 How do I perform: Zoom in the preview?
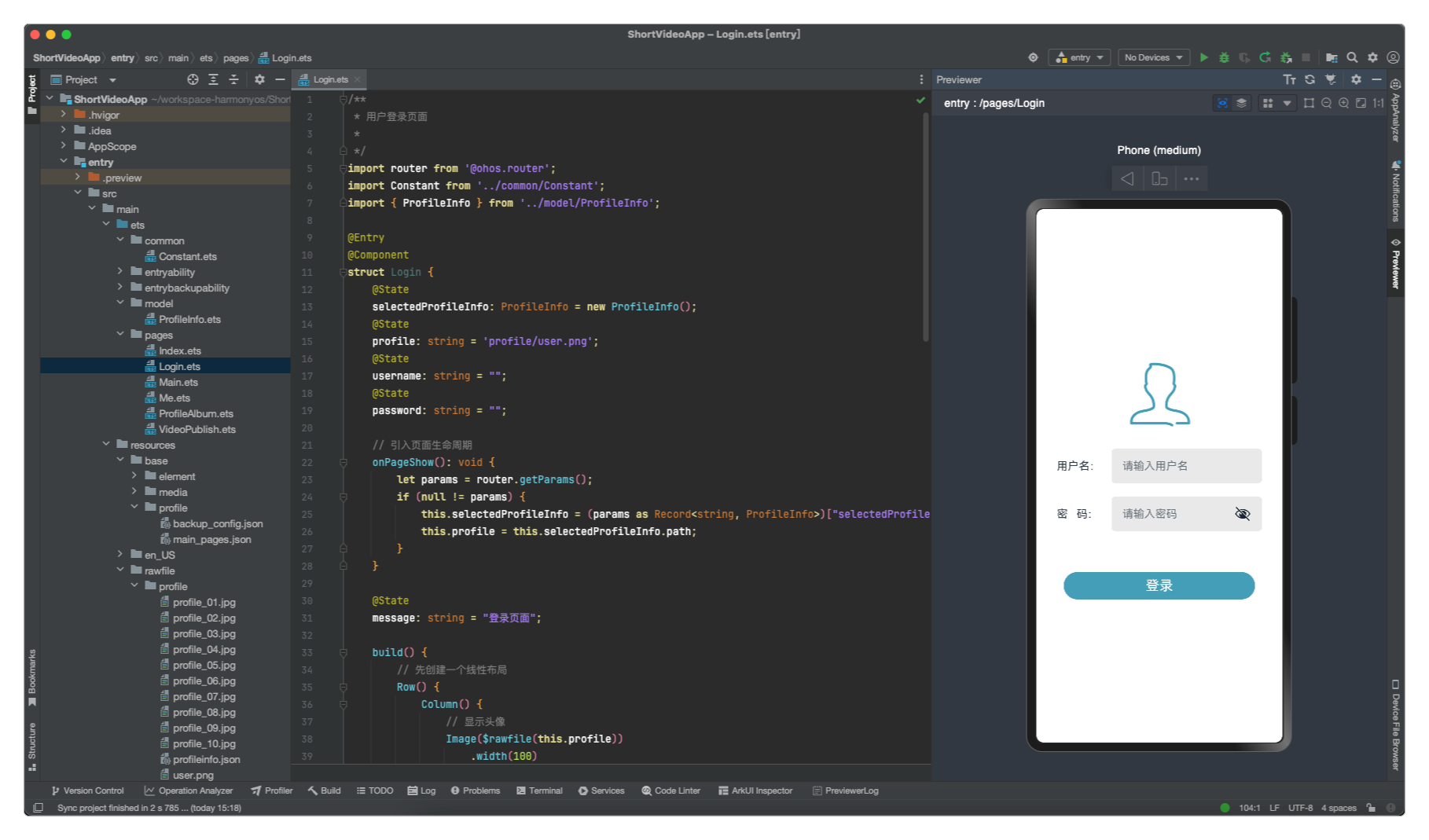tap(1343, 103)
